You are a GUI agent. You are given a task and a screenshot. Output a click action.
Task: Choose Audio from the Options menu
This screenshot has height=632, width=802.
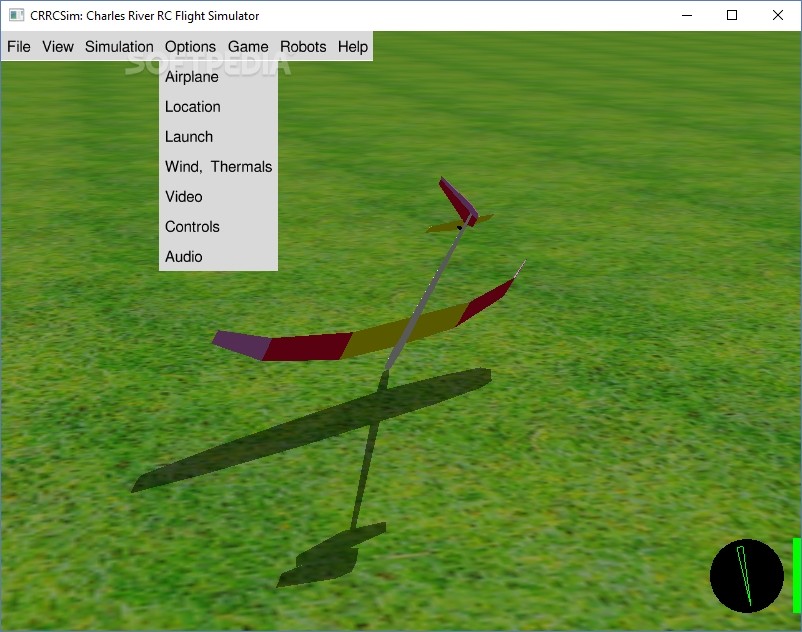click(218, 257)
